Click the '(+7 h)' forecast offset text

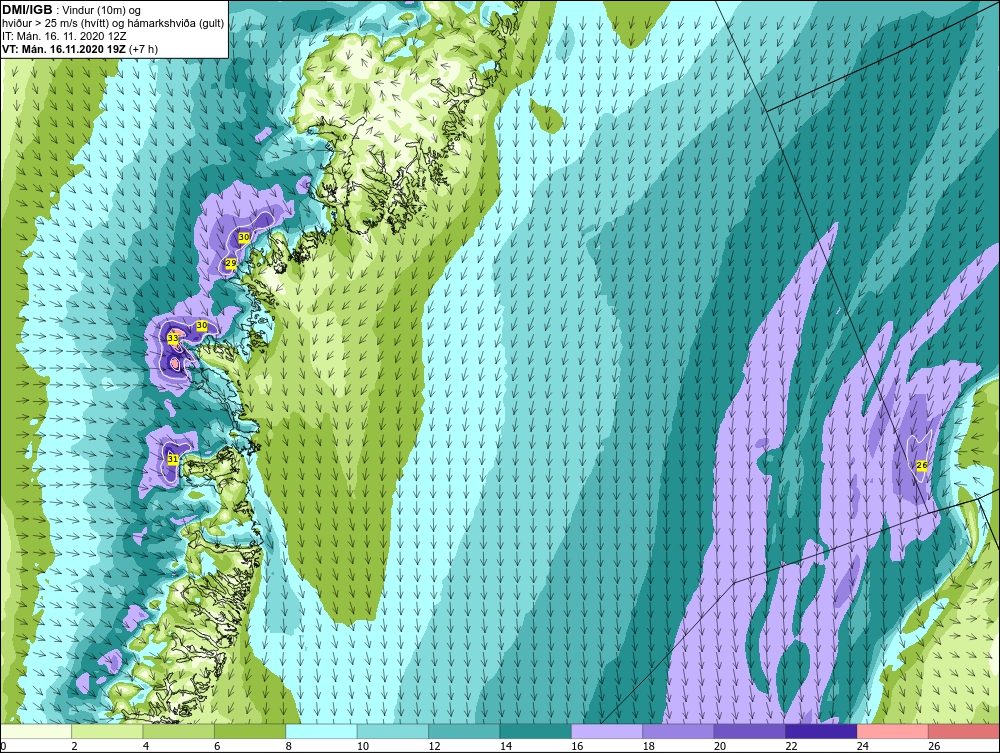point(143,48)
